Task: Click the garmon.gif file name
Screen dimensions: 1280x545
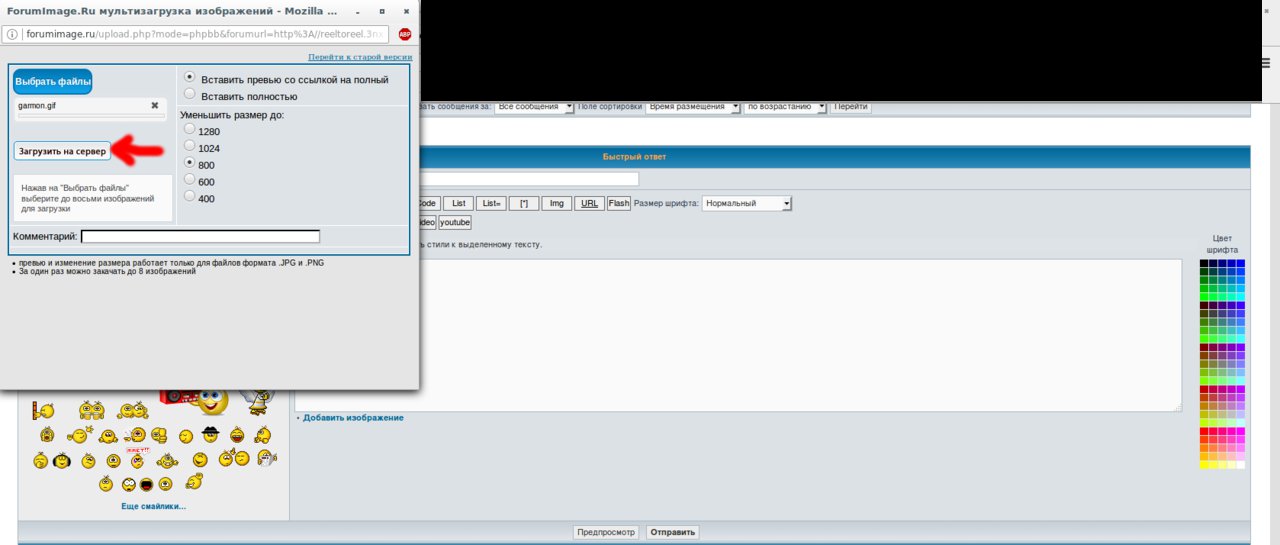Action: 36,105
